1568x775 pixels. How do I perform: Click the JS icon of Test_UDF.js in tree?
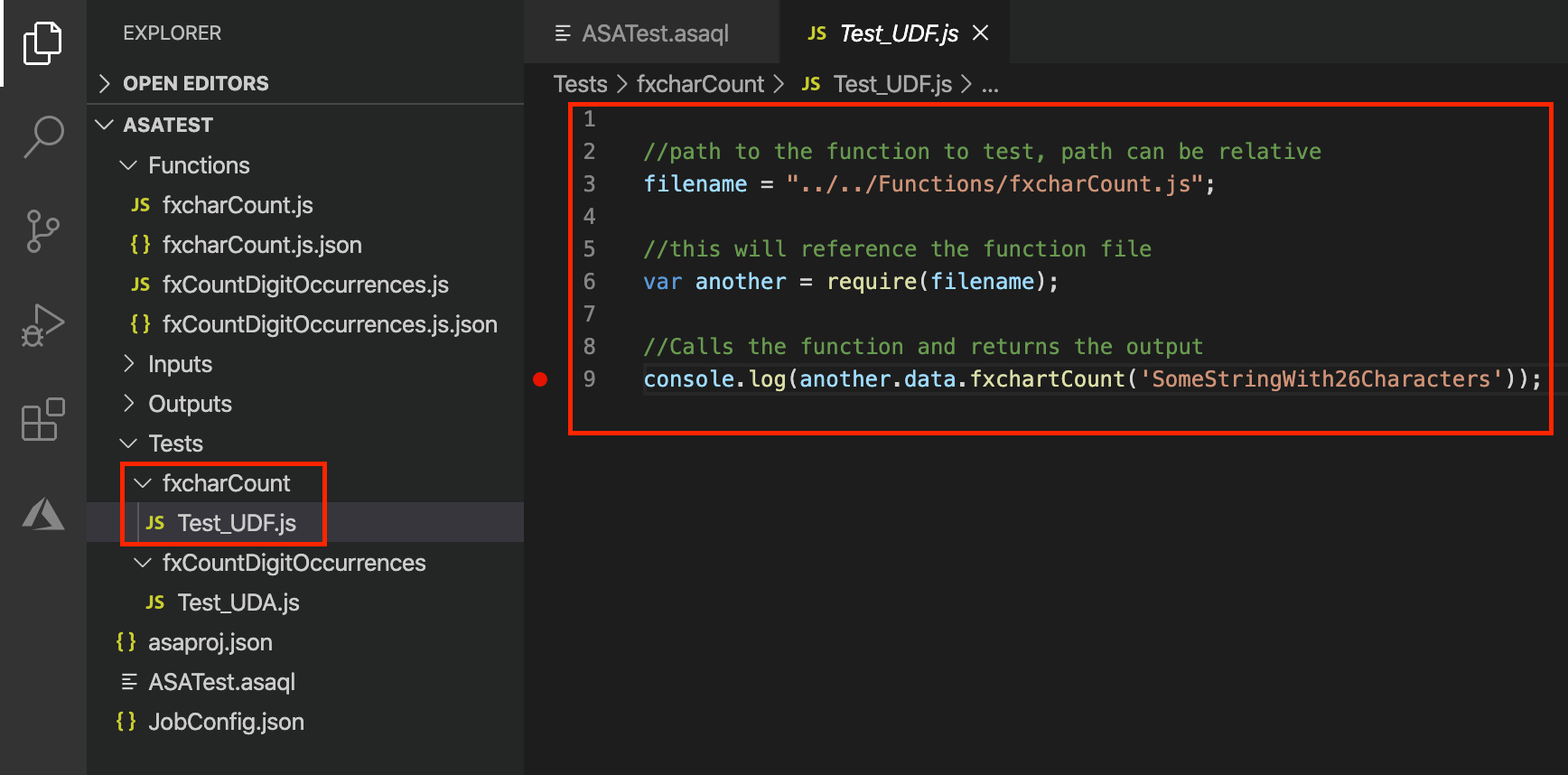pyautogui.click(x=155, y=523)
